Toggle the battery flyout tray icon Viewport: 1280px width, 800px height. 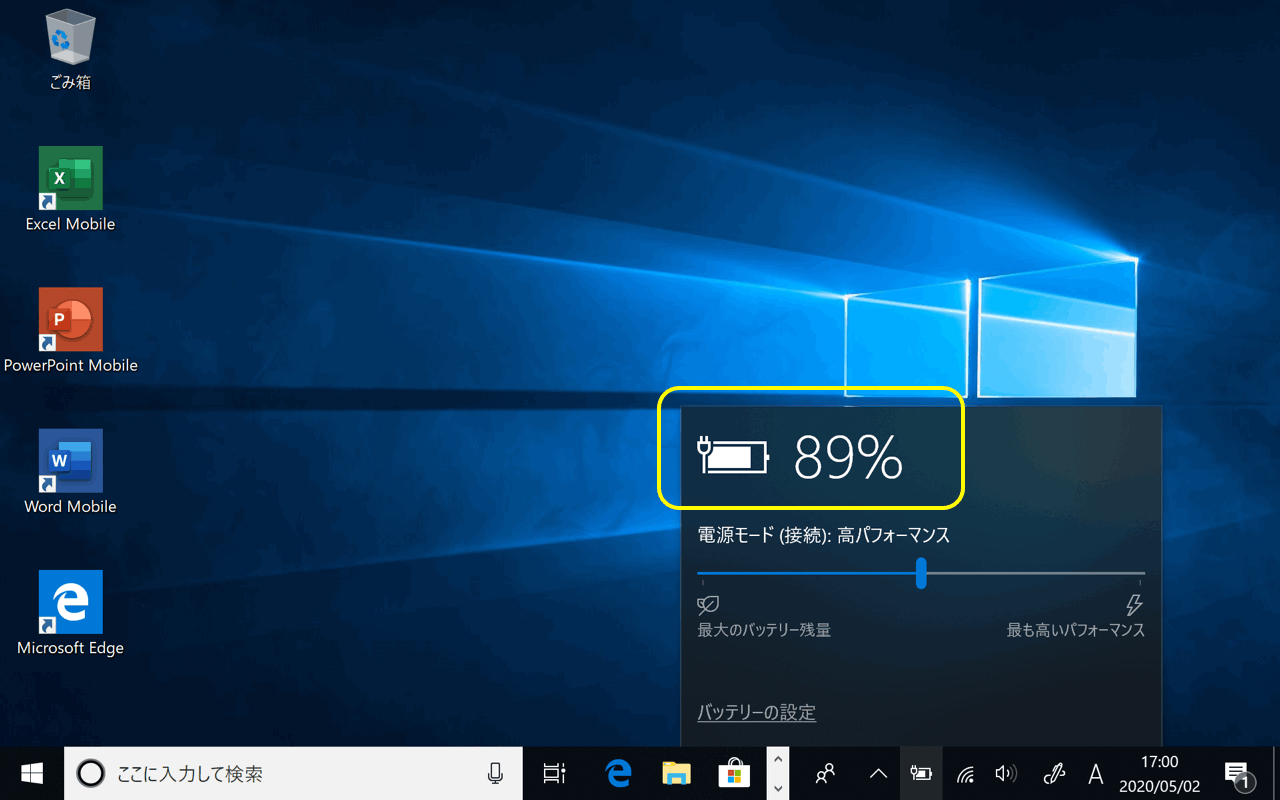(x=921, y=773)
